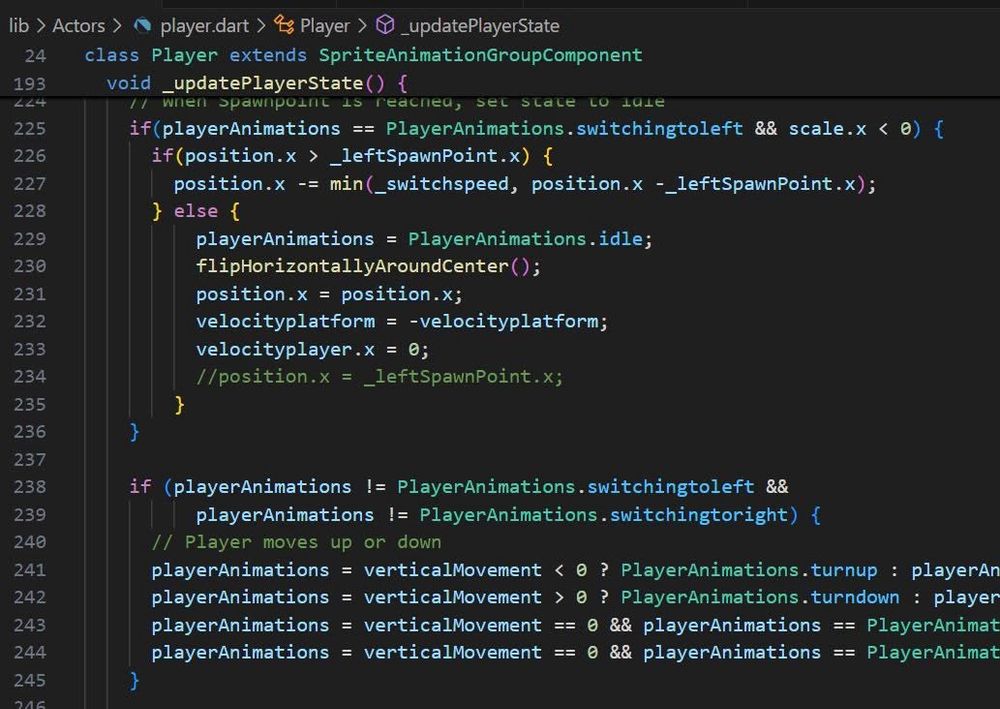This screenshot has width=1000, height=709.
Task: Click '-velocityplatform' on line 232
Action: (x=503, y=321)
